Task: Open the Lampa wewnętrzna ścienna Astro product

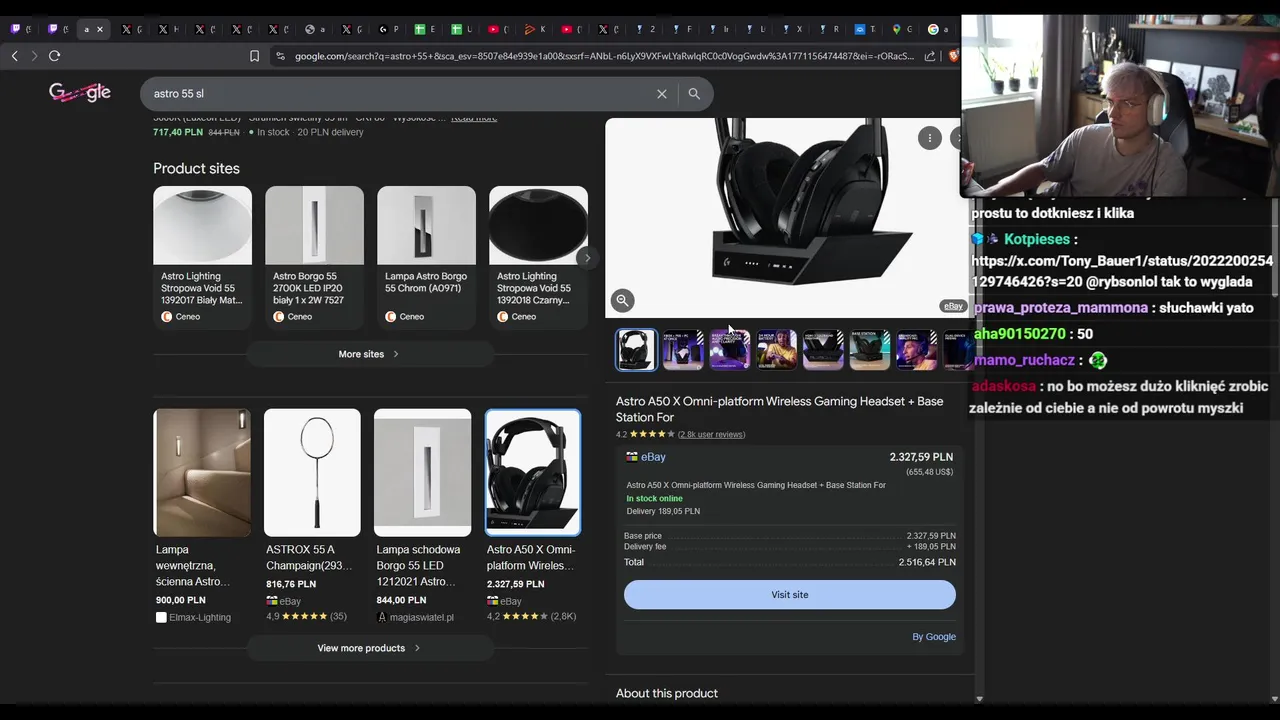Action: [202, 517]
